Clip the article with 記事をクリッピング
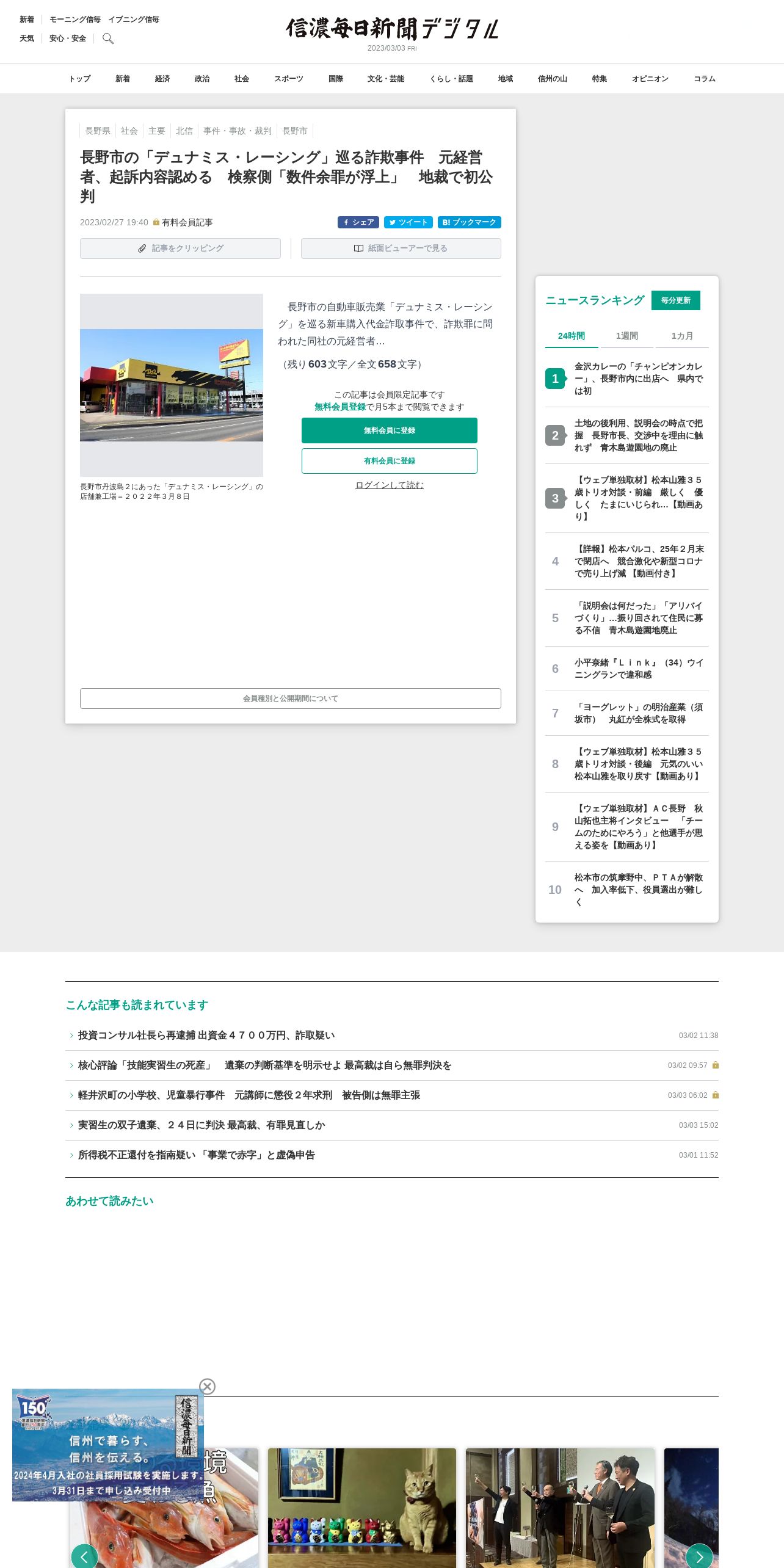The height and width of the screenshot is (1568, 784). click(180, 249)
